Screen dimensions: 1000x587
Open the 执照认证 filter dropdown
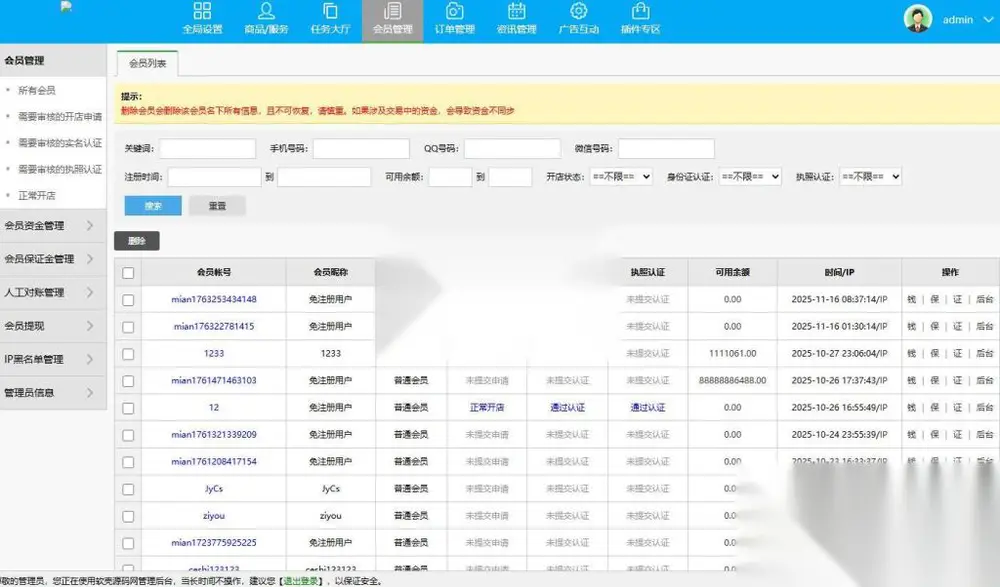point(871,177)
